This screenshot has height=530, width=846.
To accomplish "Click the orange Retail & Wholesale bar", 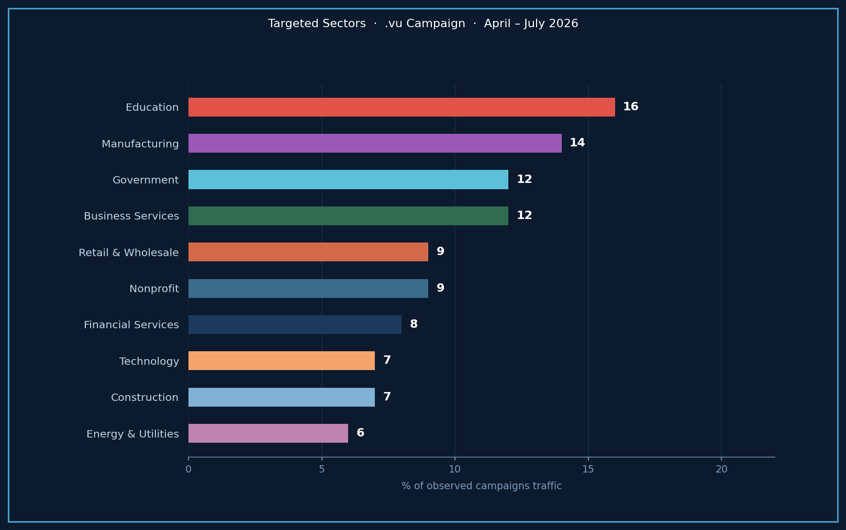I will 308,252.
